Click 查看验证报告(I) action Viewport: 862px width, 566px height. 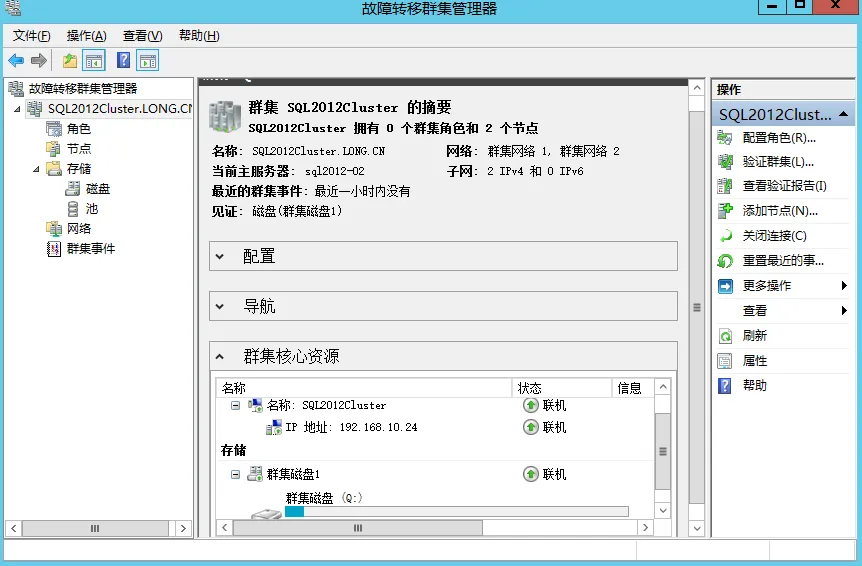pyautogui.click(x=783, y=186)
